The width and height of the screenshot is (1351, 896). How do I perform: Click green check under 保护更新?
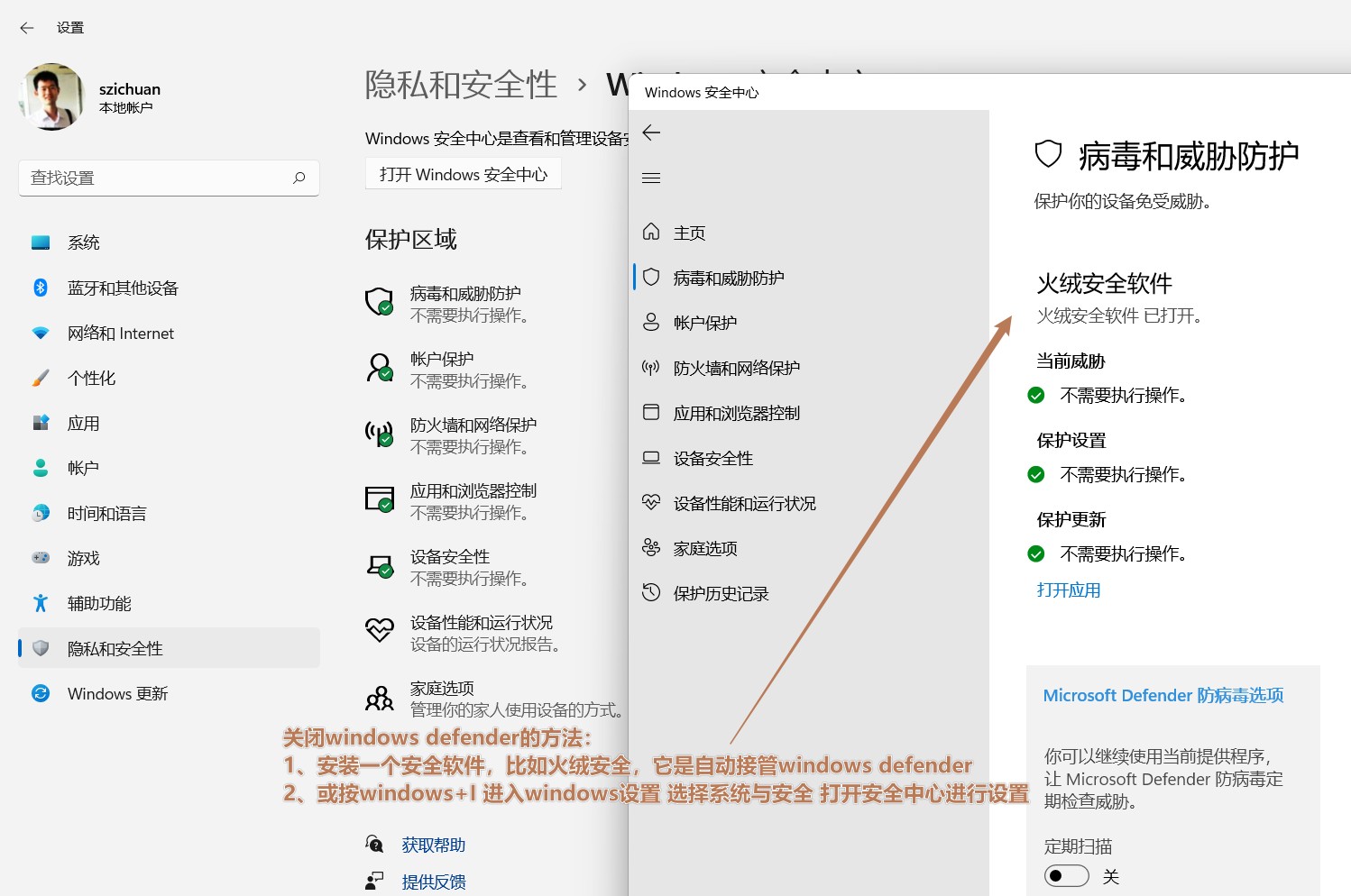1036,553
